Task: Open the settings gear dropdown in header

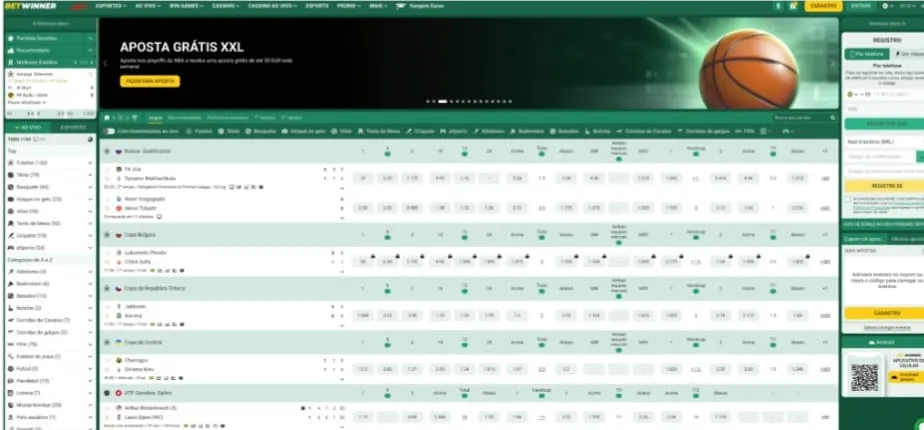Action: click(887, 6)
